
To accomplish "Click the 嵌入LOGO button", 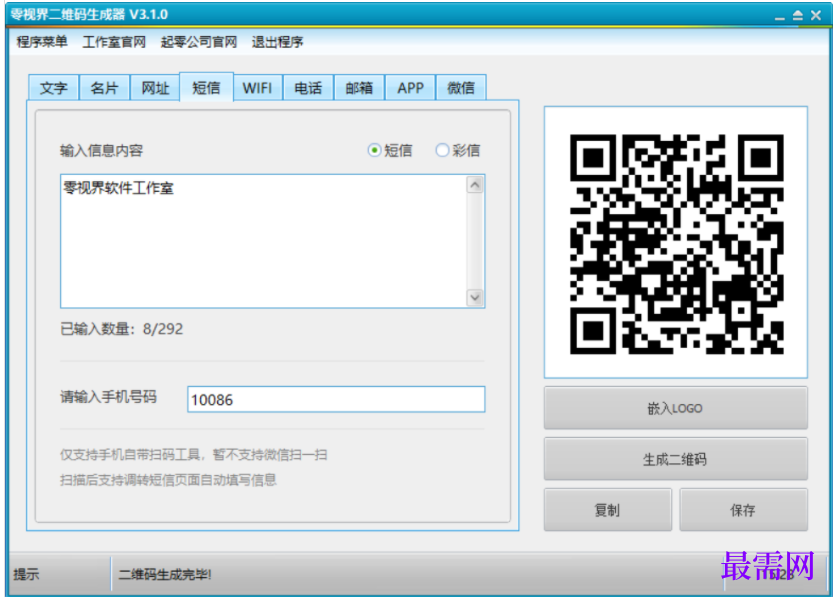I will coord(675,408).
